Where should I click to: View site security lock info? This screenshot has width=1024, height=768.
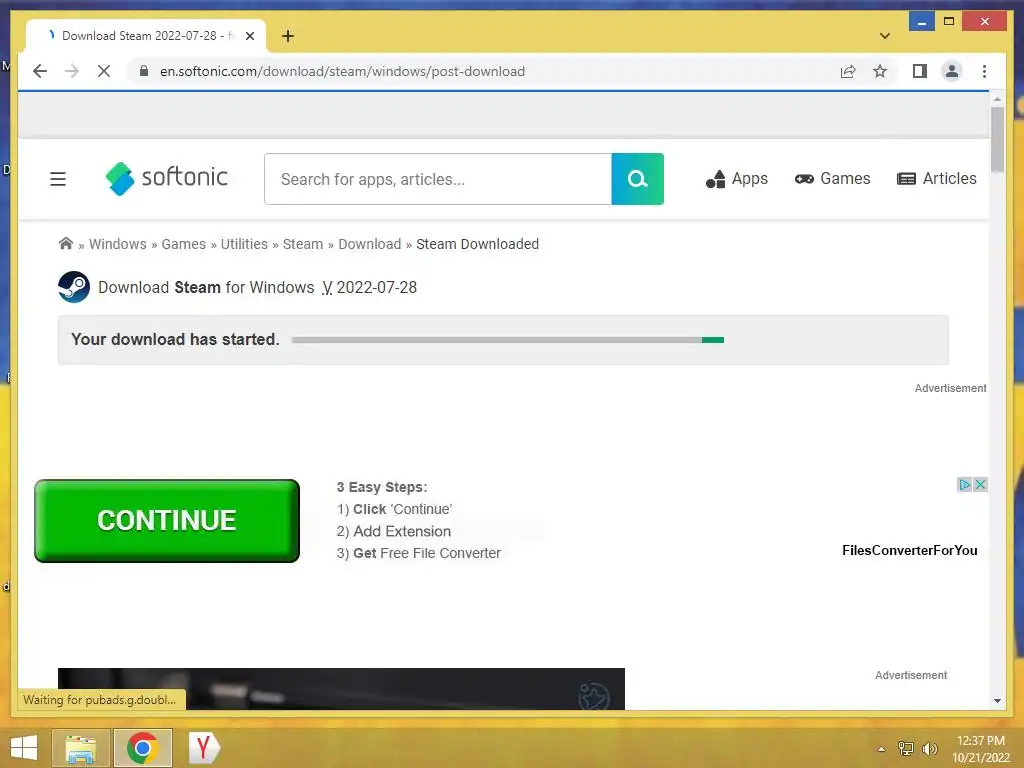click(x=144, y=71)
